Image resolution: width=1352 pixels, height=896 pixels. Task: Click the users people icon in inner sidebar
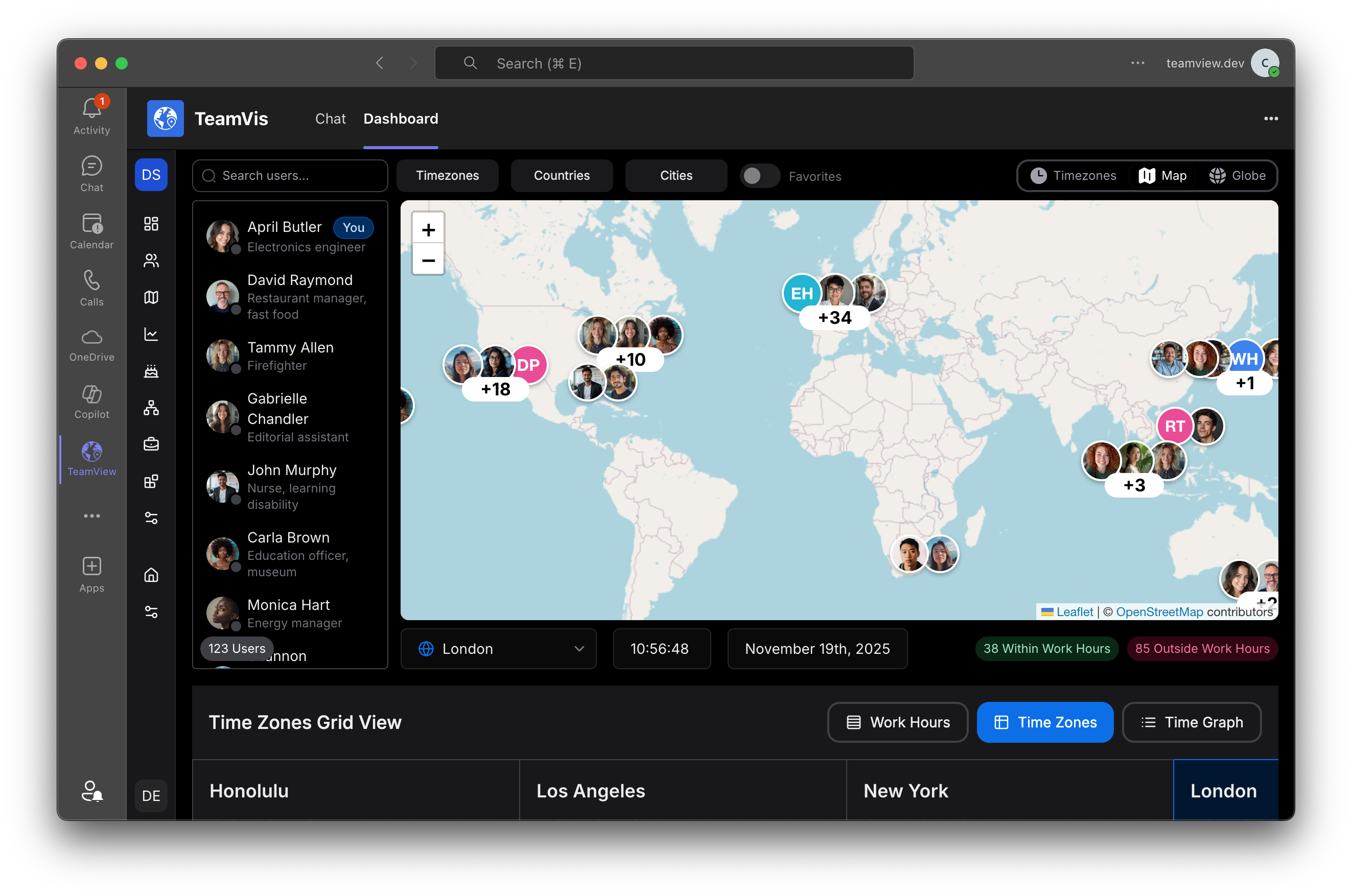coord(151,261)
